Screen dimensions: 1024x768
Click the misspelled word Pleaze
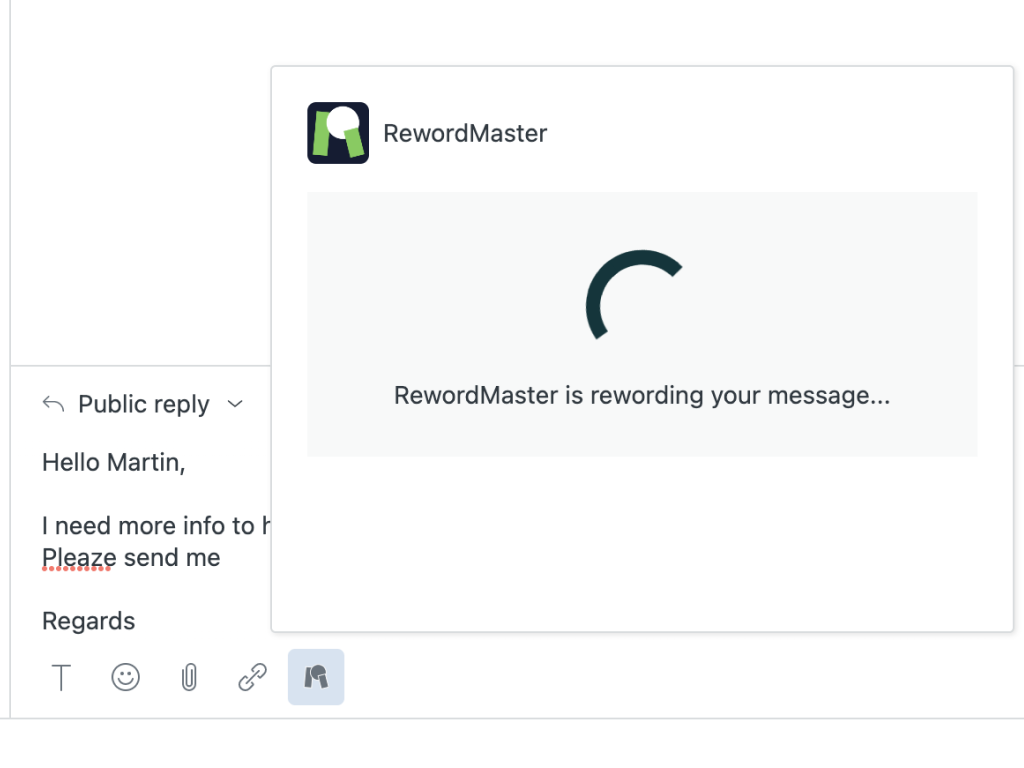79,557
